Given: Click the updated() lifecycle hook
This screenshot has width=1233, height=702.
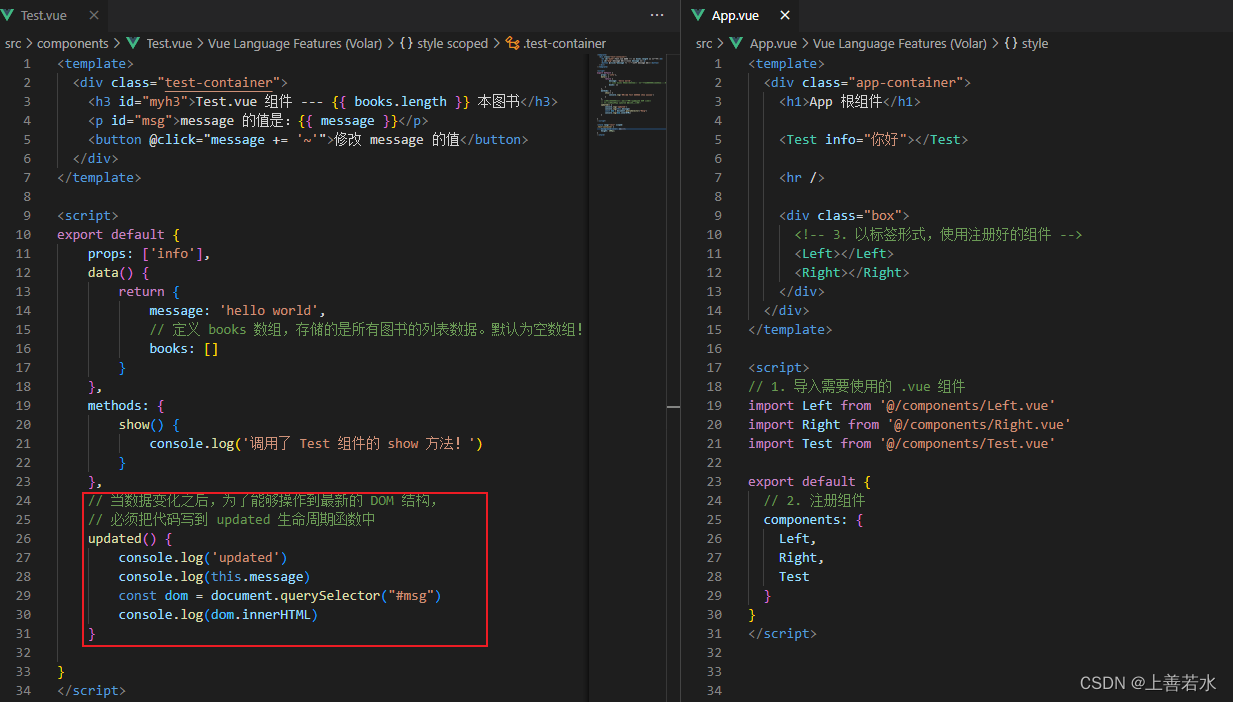Looking at the screenshot, I should [130, 538].
